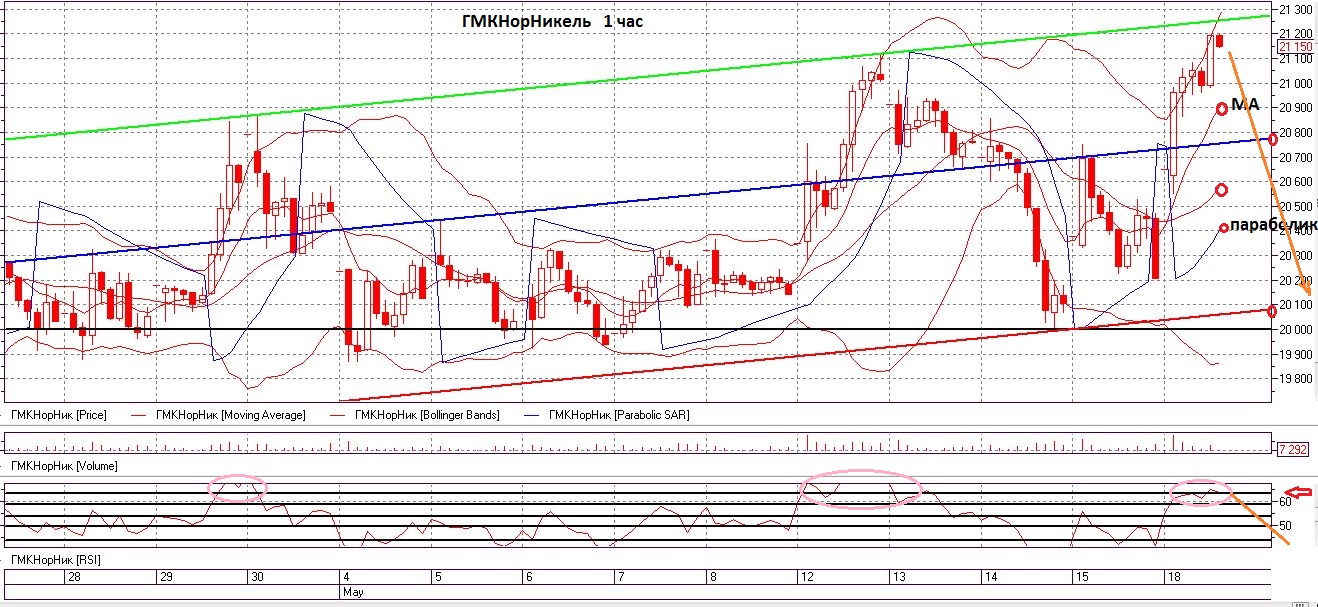
Task: Click date 13 on the time axis
Action: [899, 578]
